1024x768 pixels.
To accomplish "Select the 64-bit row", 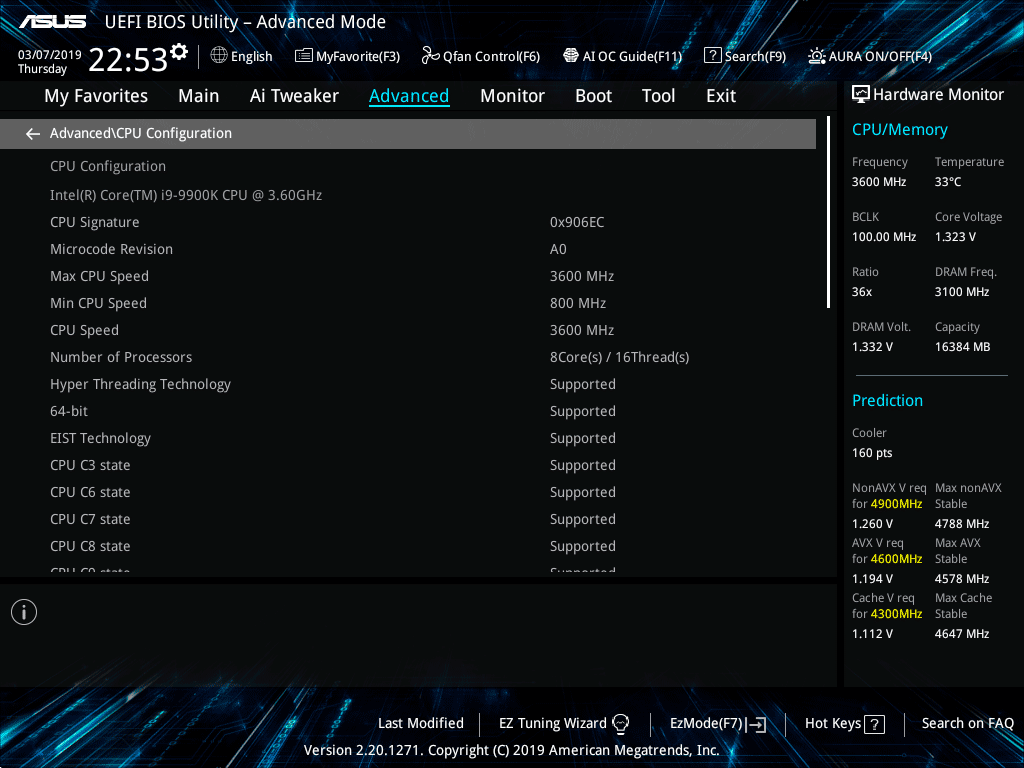I will pyautogui.click(x=408, y=411).
